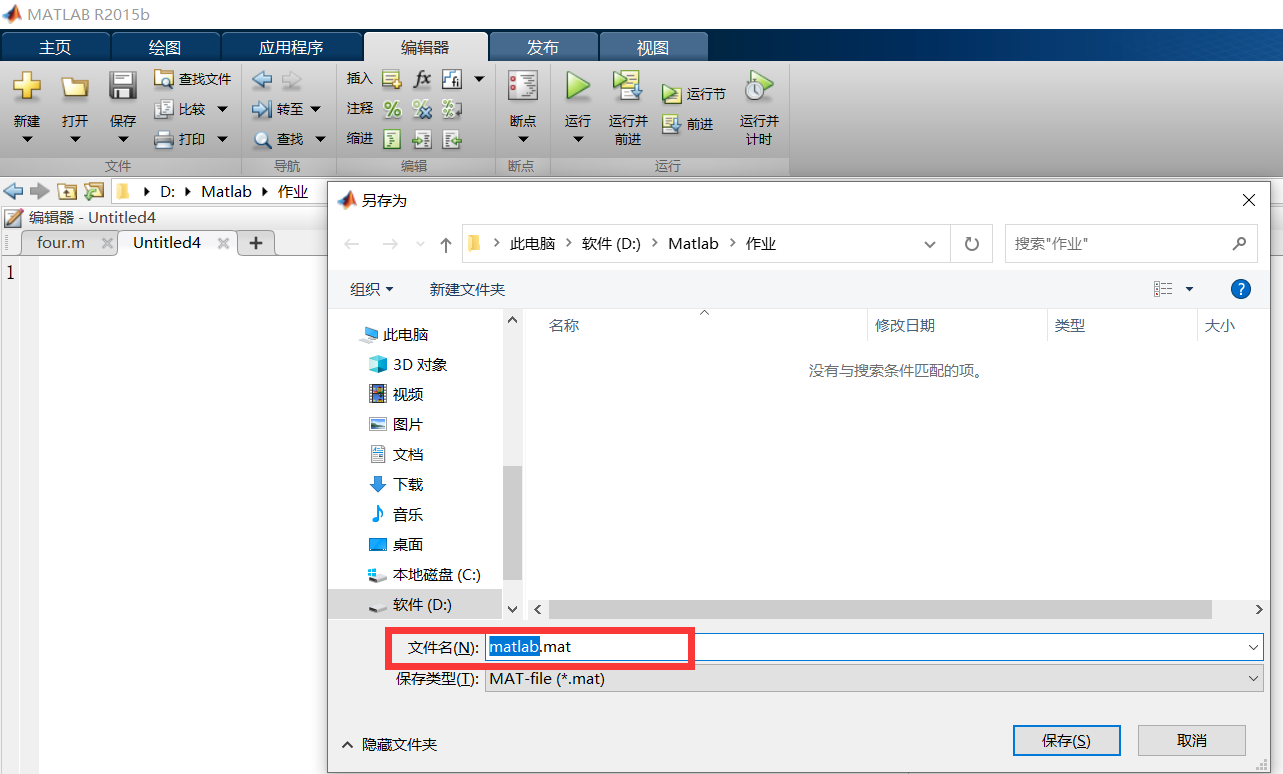Click the insert section icon beside 插入

pyautogui.click(x=392, y=79)
